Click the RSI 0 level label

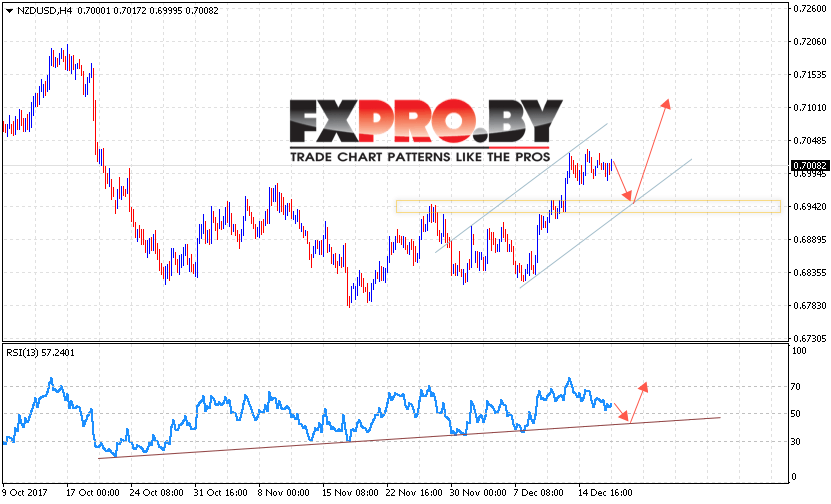[793, 476]
